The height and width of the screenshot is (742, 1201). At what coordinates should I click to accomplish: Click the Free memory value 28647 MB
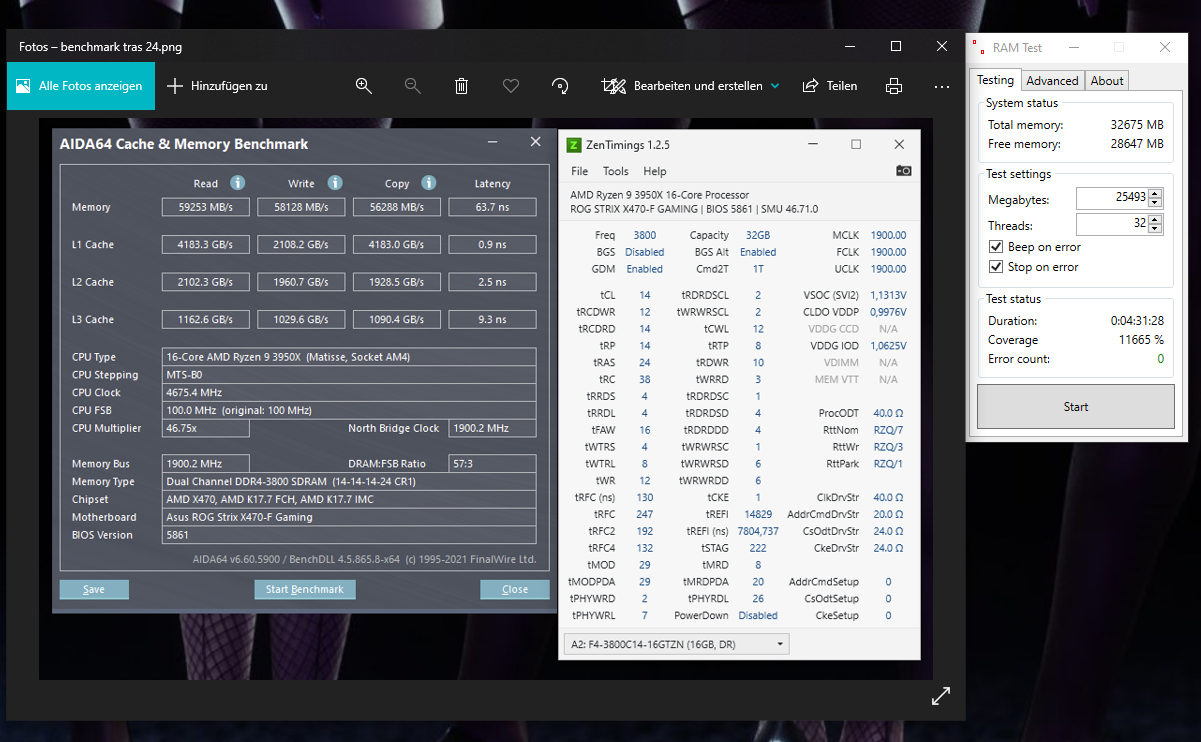tap(1137, 144)
